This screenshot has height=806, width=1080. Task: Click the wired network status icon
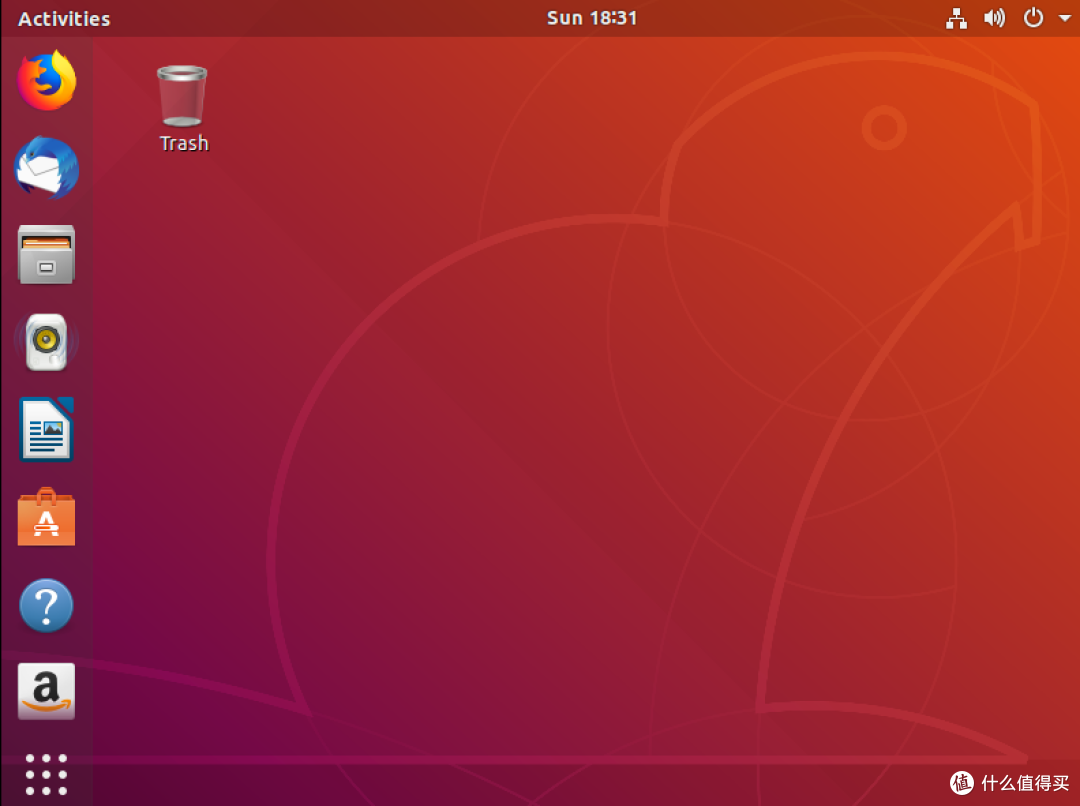pyautogui.click(x=956, y=19)
